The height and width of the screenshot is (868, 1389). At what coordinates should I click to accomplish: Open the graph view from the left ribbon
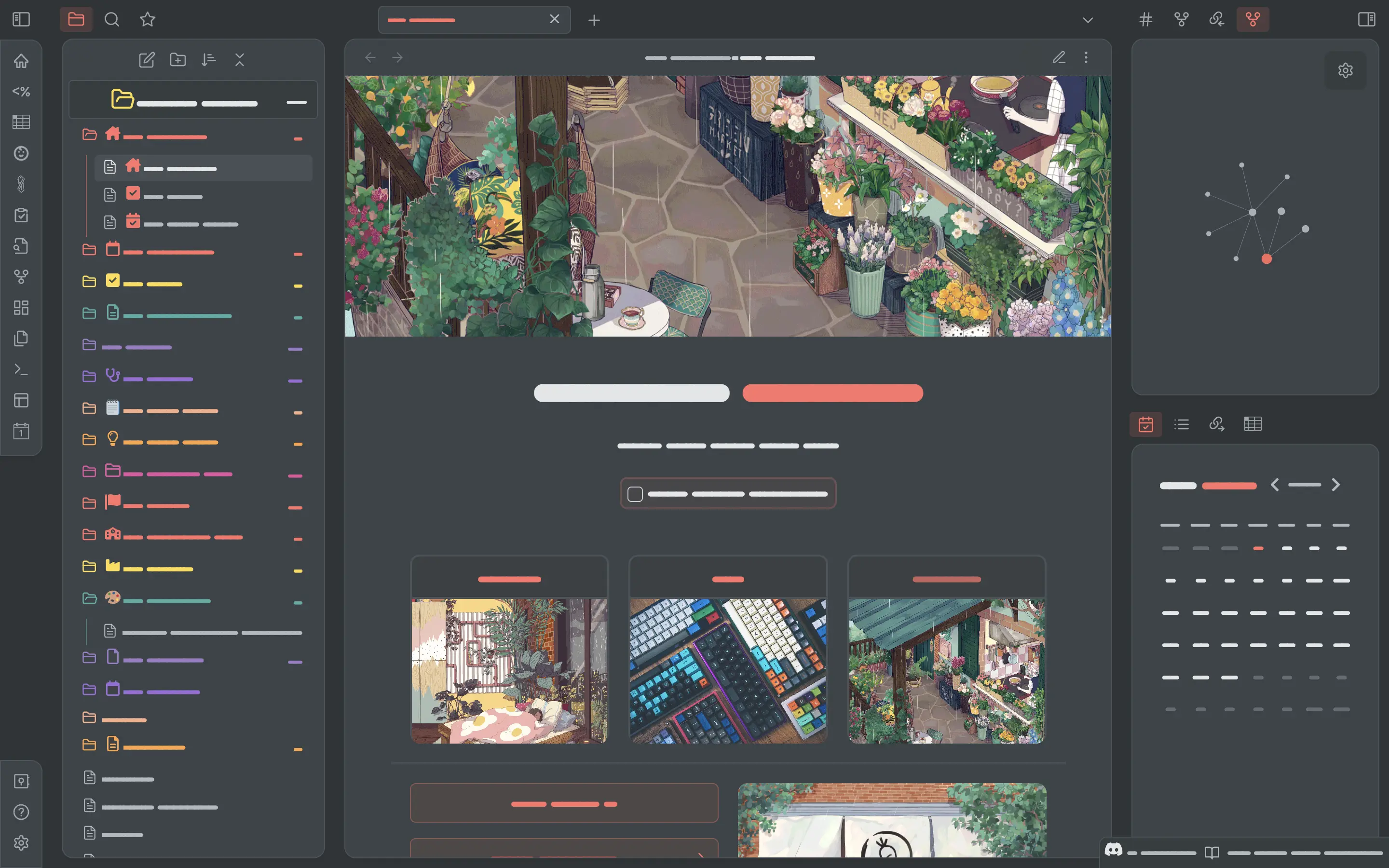pos(21,277)
